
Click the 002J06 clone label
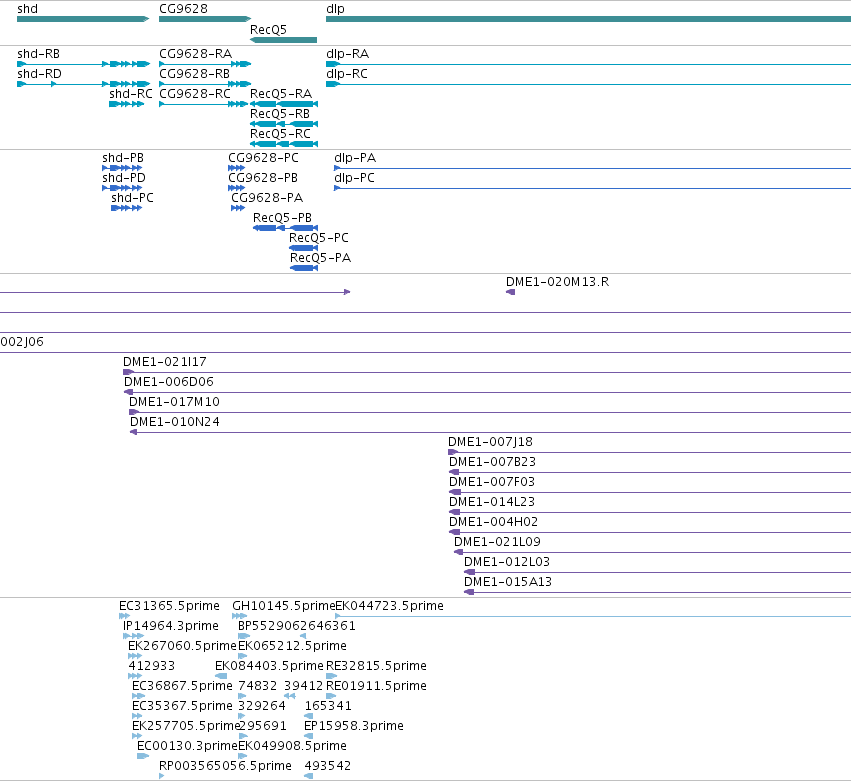[x=22, y=342]
